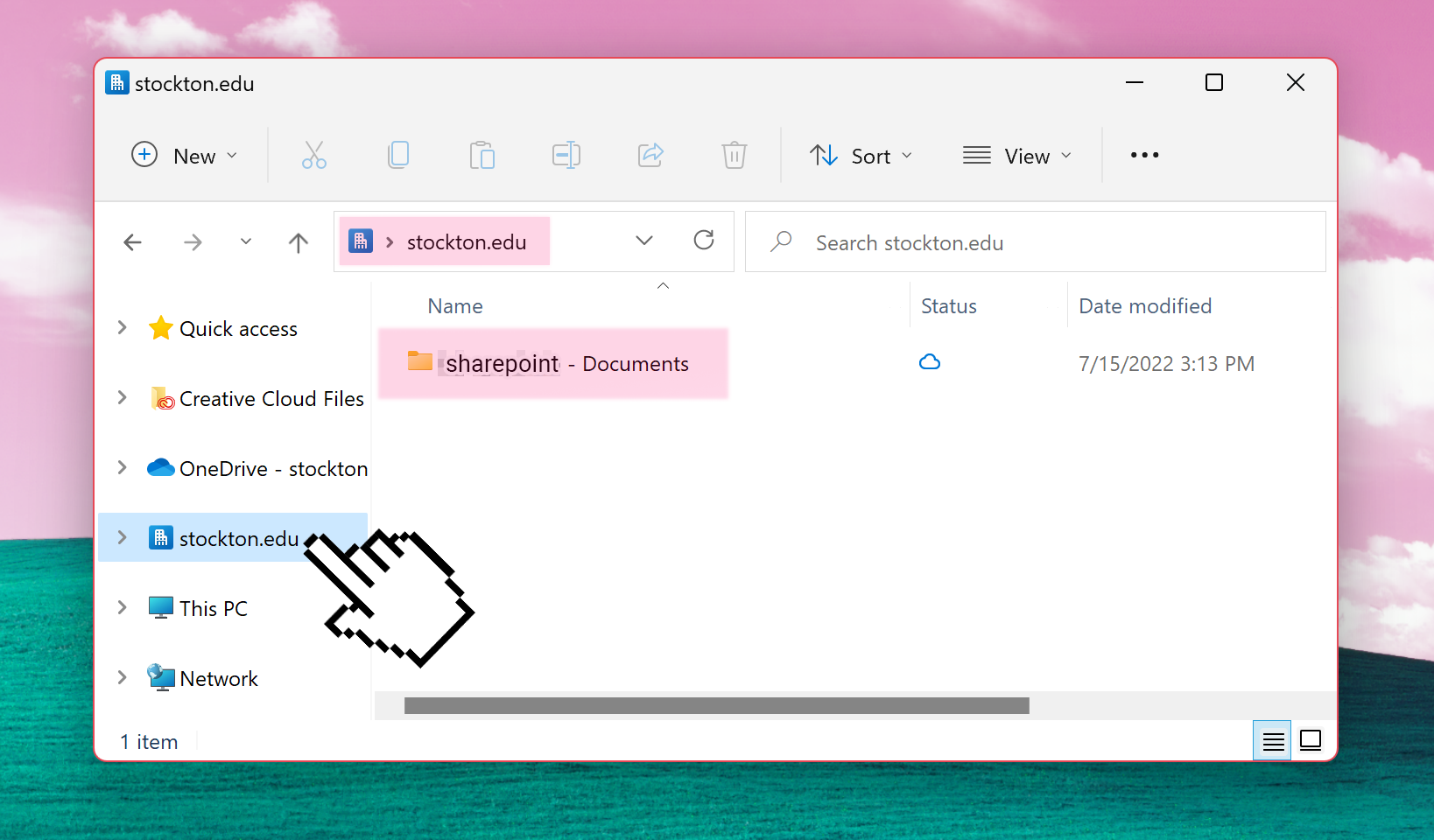Screen dimensions: 1434x840
Task: Go back with the left arrow
Action: click(x=133, y=242)
